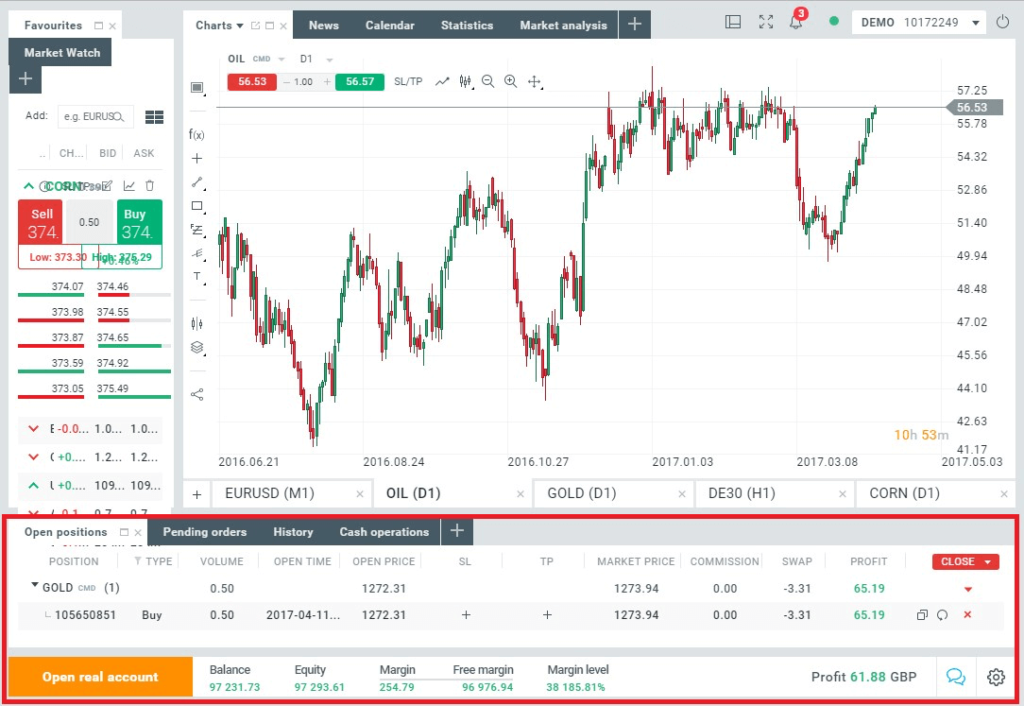Toggle fullscreen mode icon in top bar
This screenshot has height=706, width=1024.
click(x=766, y=22)
